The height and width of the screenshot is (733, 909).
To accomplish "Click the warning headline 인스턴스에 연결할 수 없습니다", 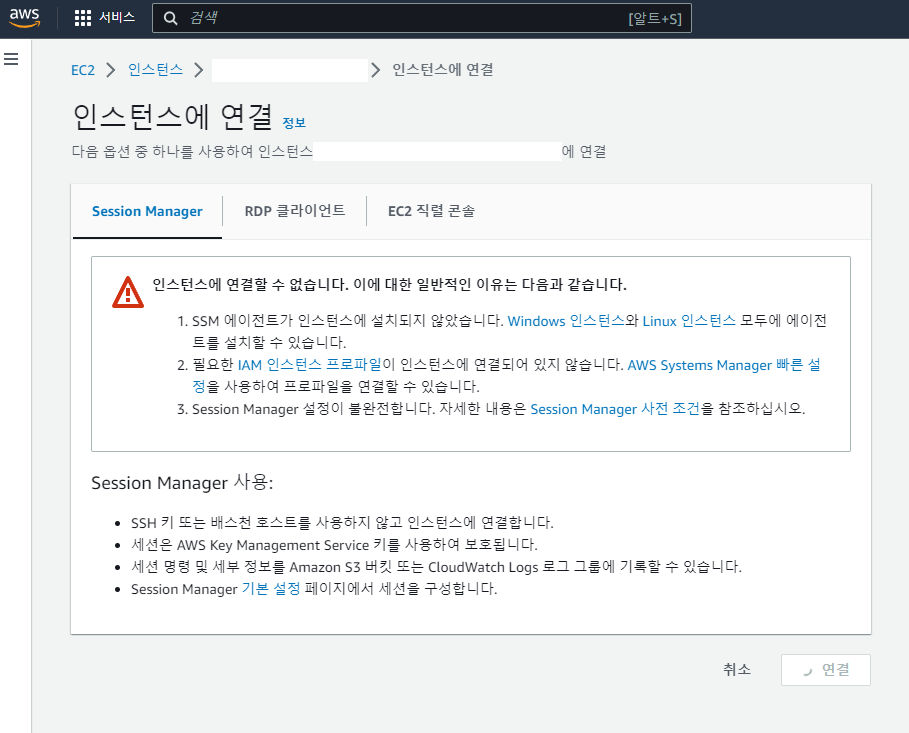I will [390, 284].
